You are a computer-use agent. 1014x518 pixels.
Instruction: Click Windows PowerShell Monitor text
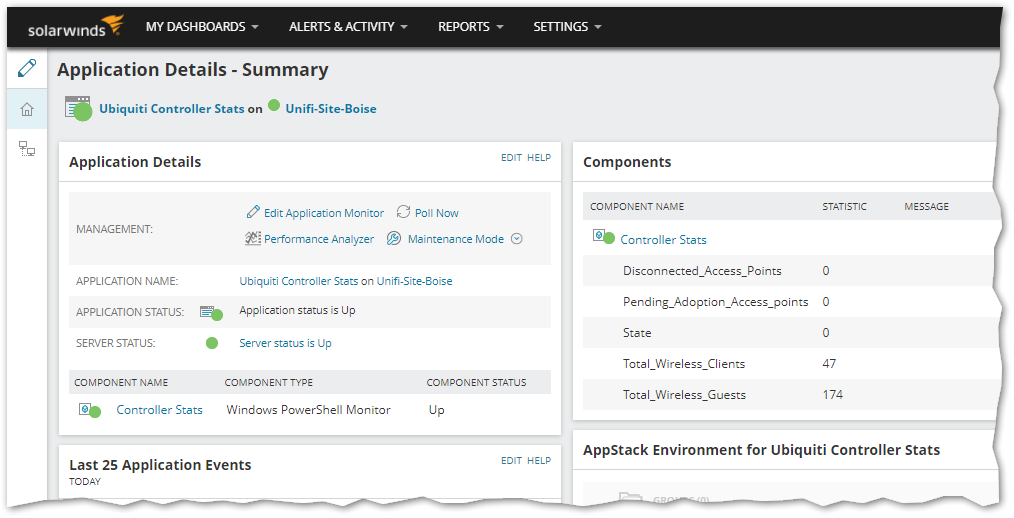point(308,410)
